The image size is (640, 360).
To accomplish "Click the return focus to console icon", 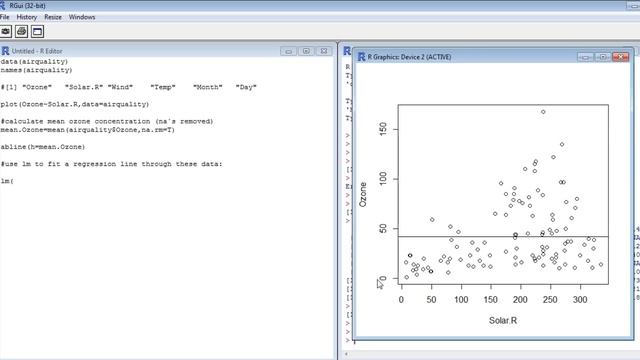I will pos(37,31).
